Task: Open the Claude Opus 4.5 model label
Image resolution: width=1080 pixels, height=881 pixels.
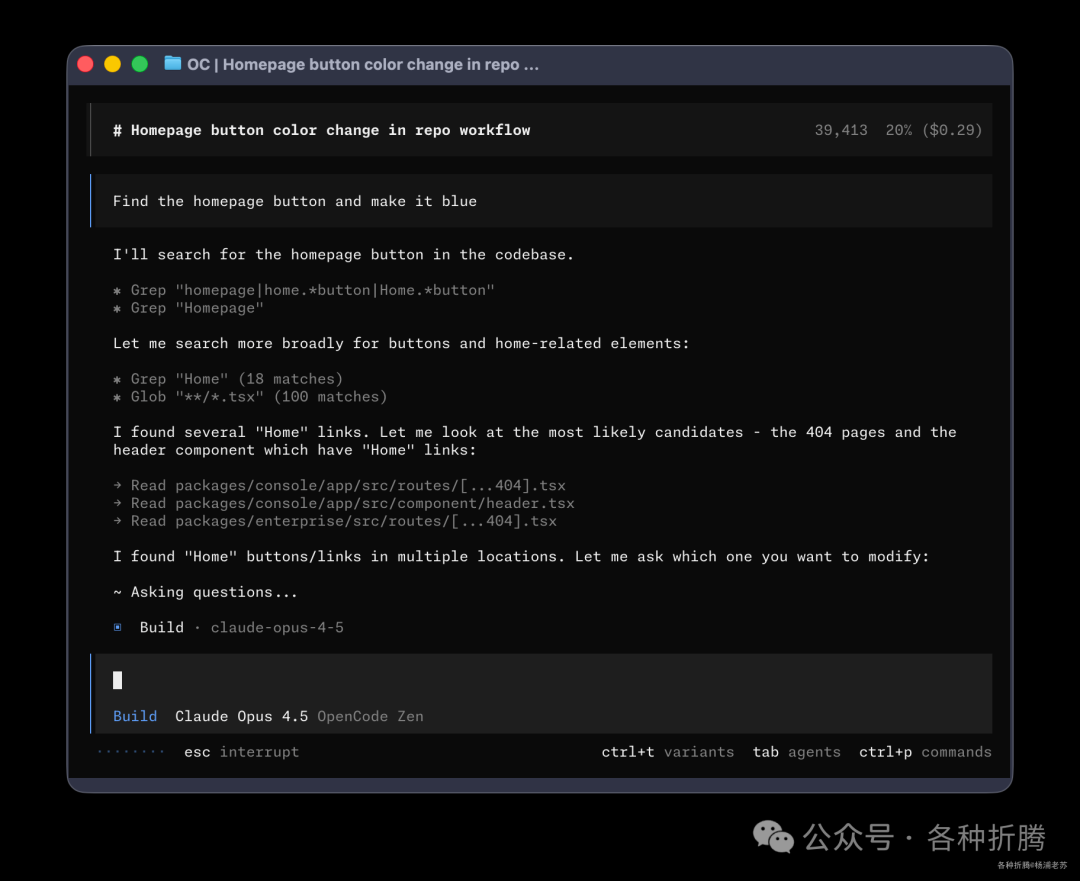Action: (x=240, y=715)
